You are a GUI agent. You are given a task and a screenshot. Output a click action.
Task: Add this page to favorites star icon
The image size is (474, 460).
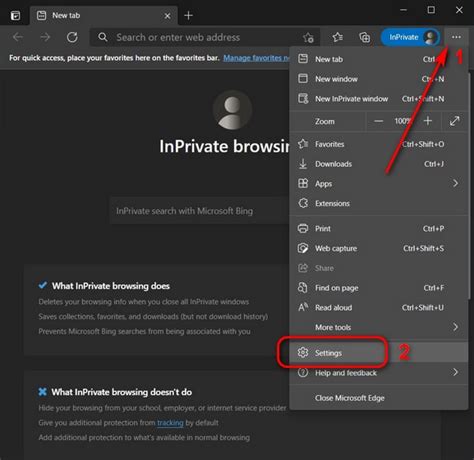[x=308, y=38]
